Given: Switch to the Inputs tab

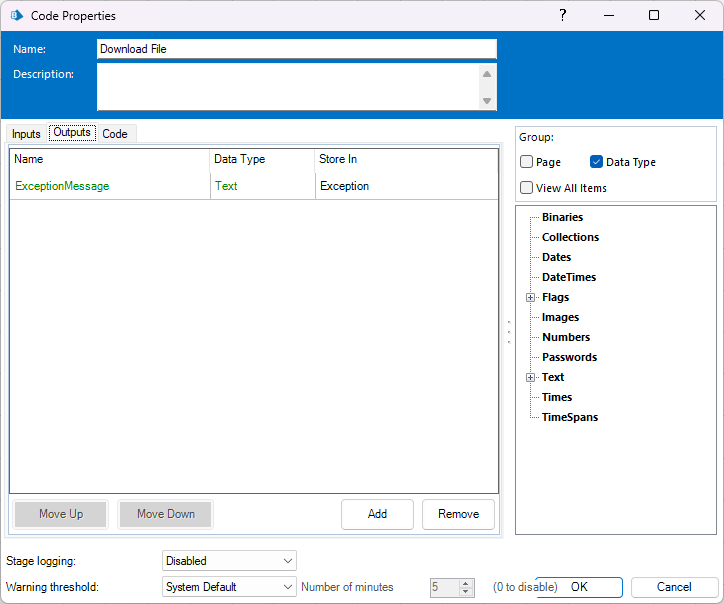Looking at the screenshot, I should (26, 134).
